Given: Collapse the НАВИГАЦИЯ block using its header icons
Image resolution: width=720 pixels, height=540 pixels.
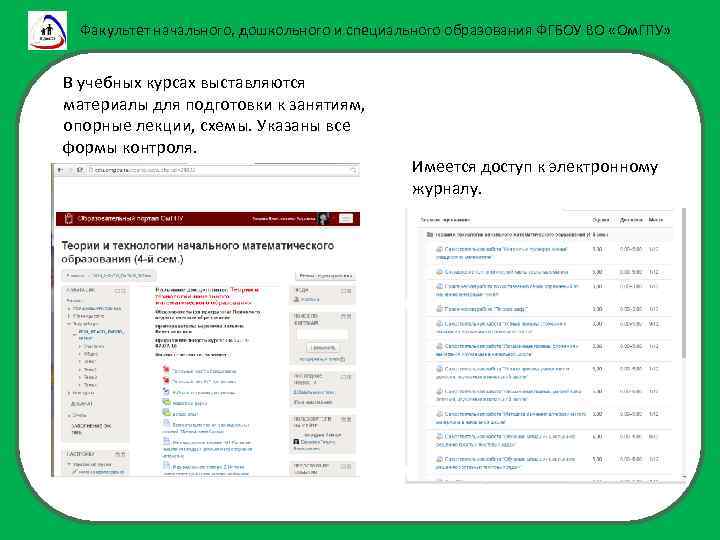Looking at the screenshot, I should coord(120,291).
